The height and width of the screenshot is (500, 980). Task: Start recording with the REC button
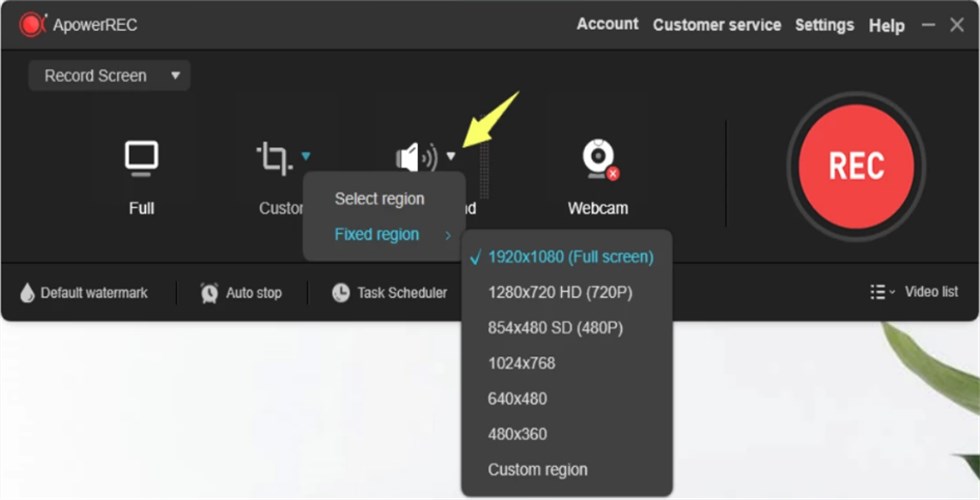(x=856, y=166)
